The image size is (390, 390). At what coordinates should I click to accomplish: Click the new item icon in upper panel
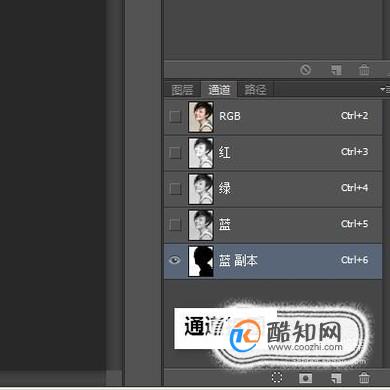336,70
